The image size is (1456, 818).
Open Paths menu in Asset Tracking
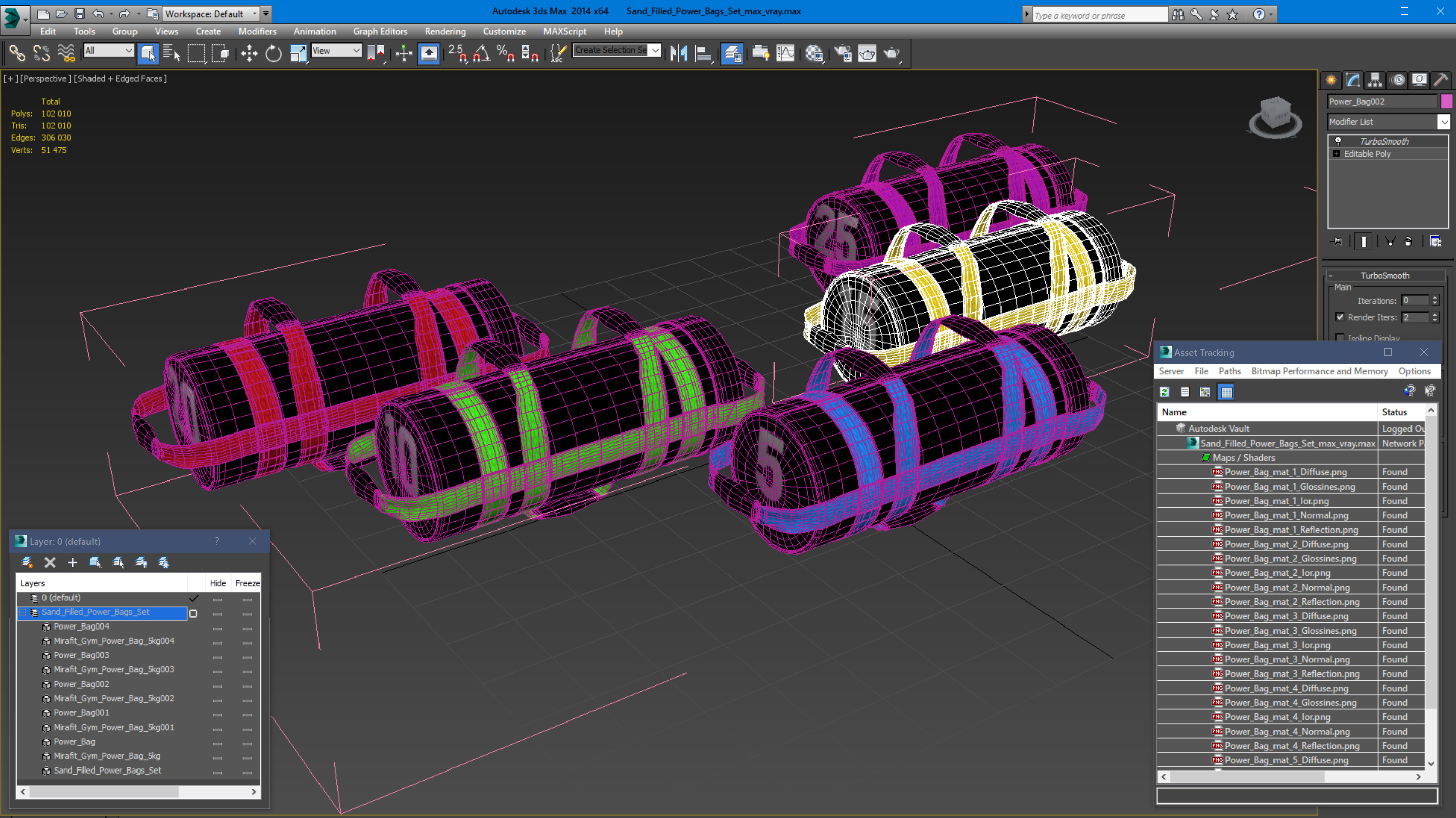[1230, 371]
